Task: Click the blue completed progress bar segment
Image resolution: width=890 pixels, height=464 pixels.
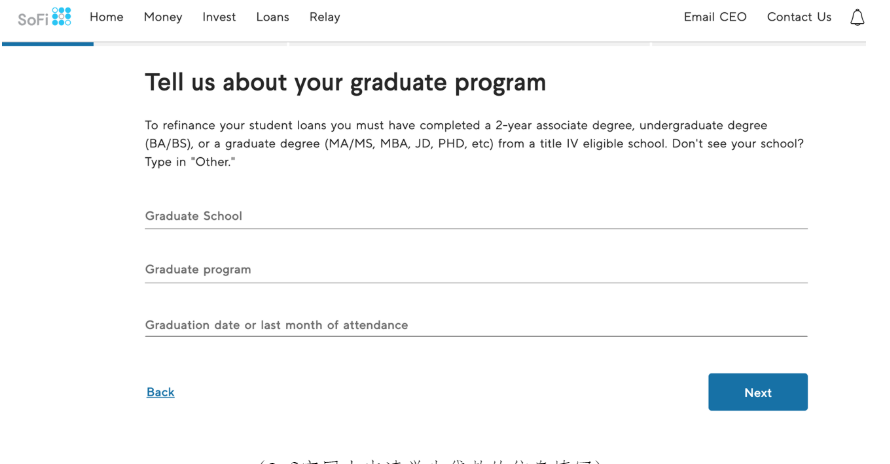Action: click(48, 43)
